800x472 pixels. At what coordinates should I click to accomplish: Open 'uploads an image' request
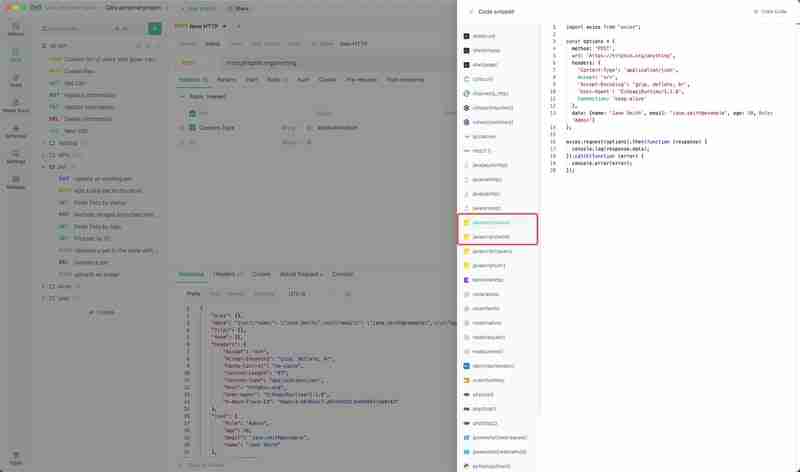(96, 275)
